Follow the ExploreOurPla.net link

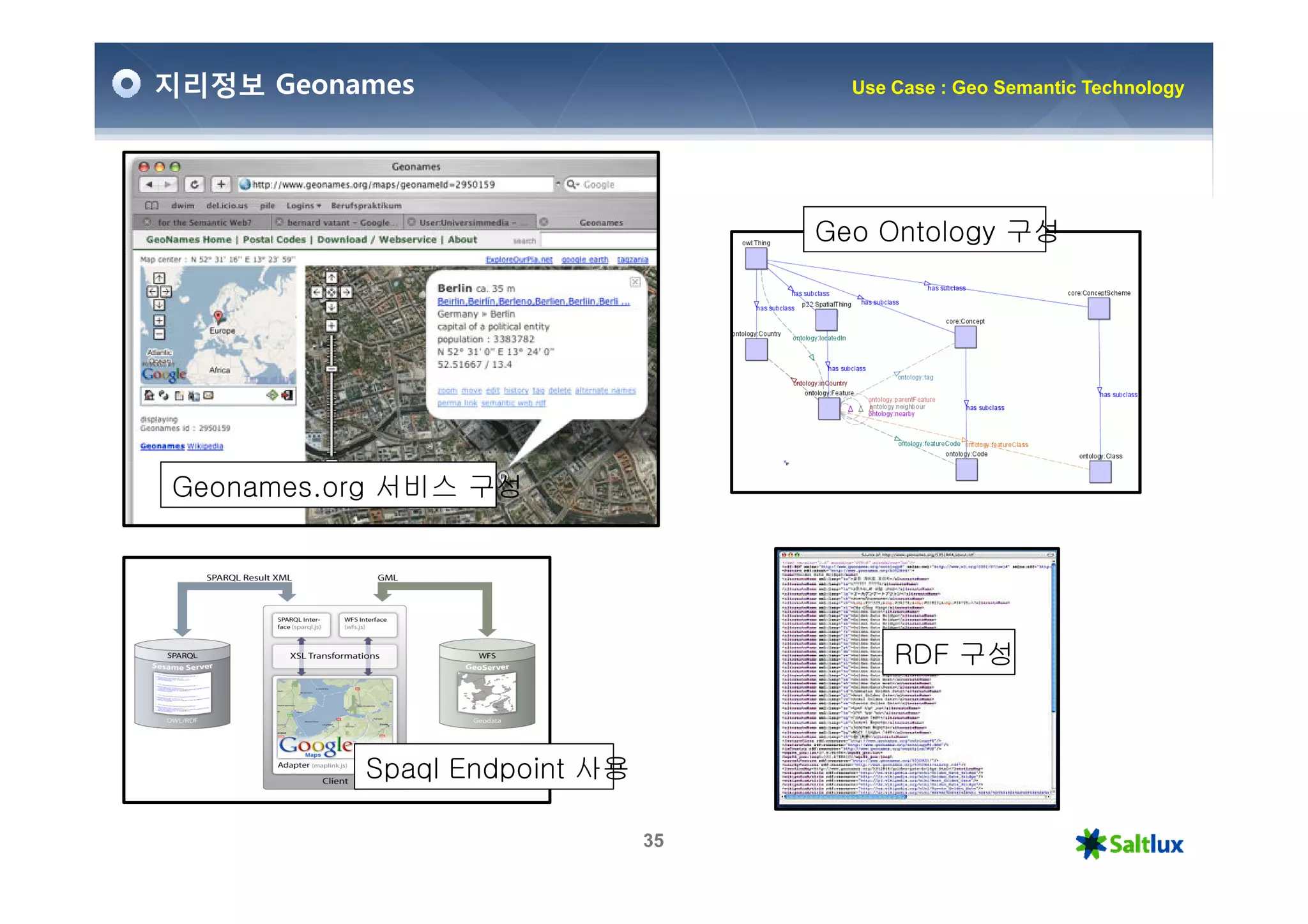click(x=519, y=259)
